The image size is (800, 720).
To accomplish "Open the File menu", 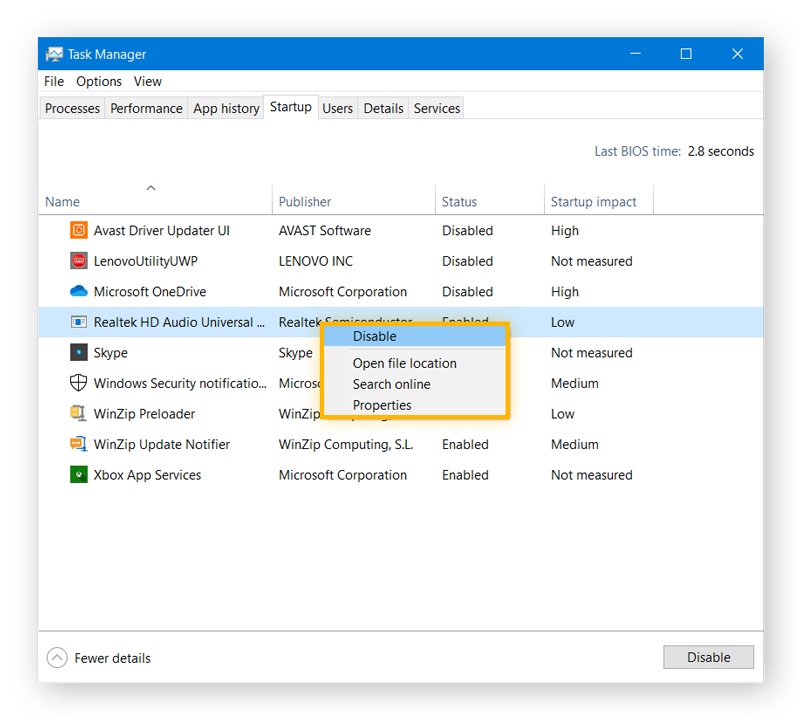I will (x=54, y=82).
